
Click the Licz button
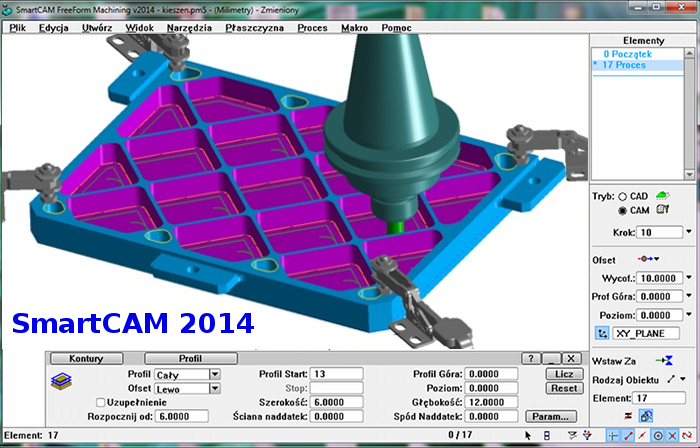(x=564, y=374)
